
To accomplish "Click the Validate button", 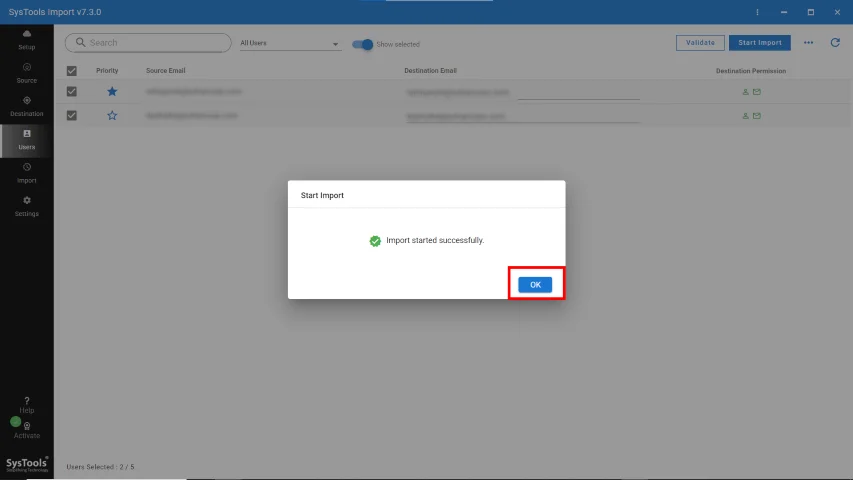I will point(700,42).
